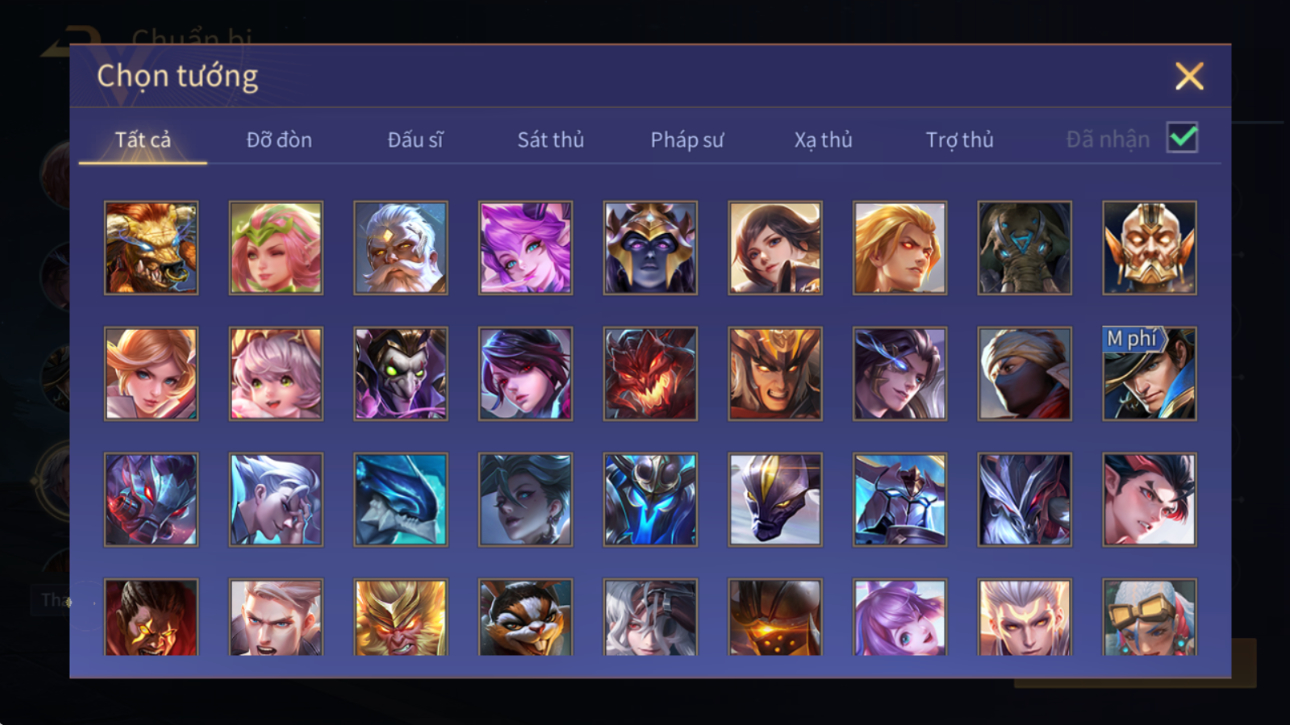The width and height of the screenshot is (1290, 725).
Task: Open the Sát thủ tab
Action: pyautogui.click(x=550, y=140)
